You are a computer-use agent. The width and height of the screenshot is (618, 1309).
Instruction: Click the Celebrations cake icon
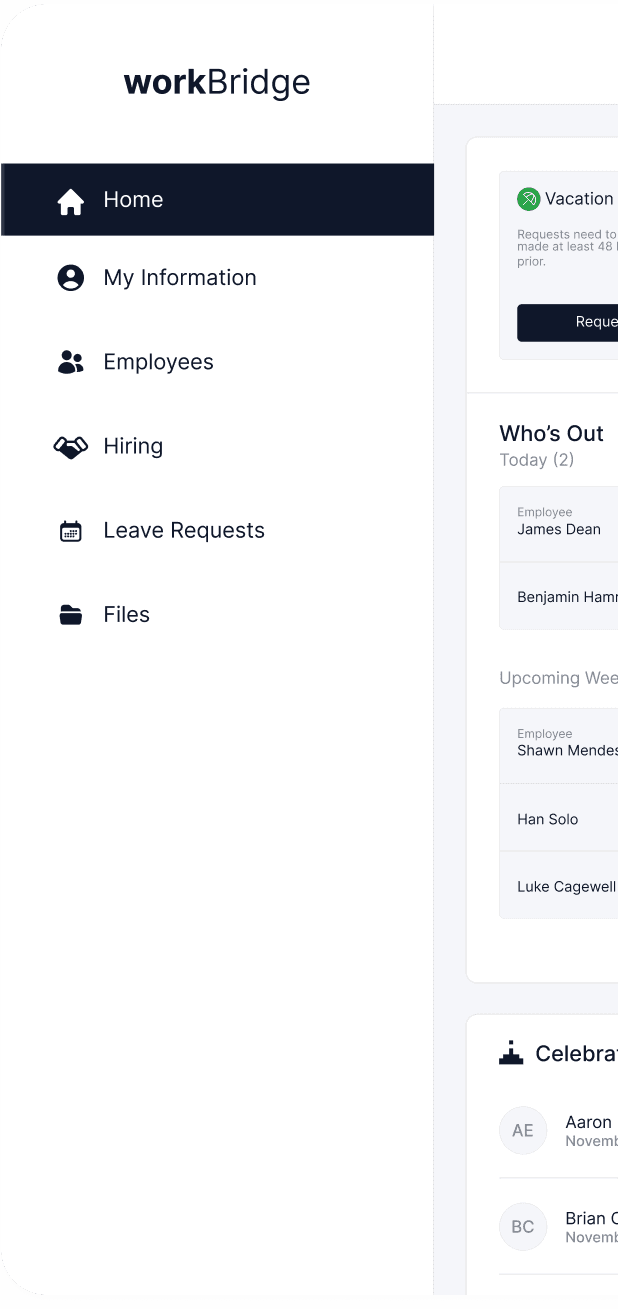coord(511,1053)
